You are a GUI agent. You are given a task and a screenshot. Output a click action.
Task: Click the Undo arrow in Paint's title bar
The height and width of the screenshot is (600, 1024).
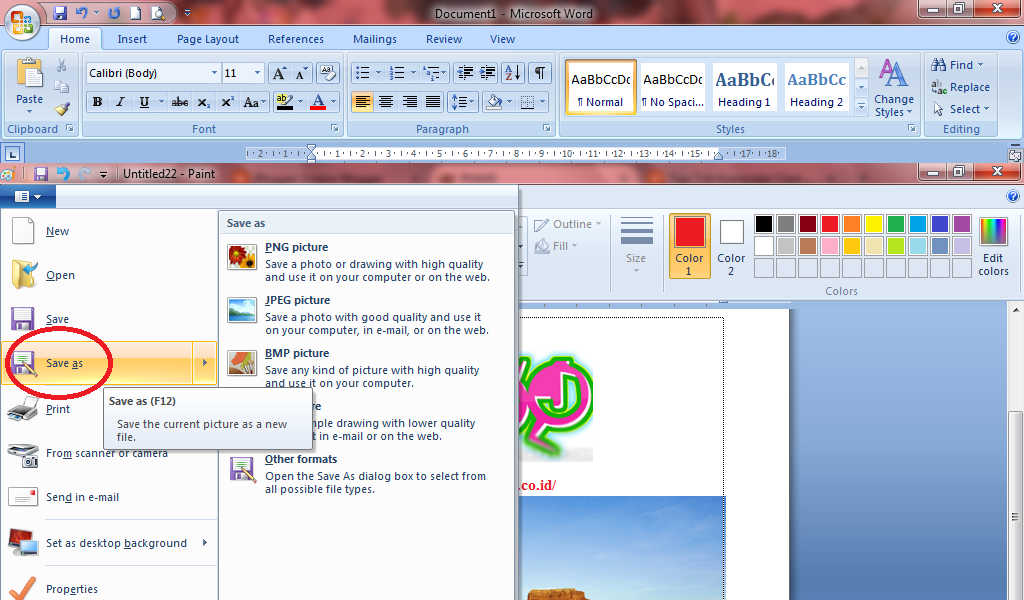coord(63,174)
